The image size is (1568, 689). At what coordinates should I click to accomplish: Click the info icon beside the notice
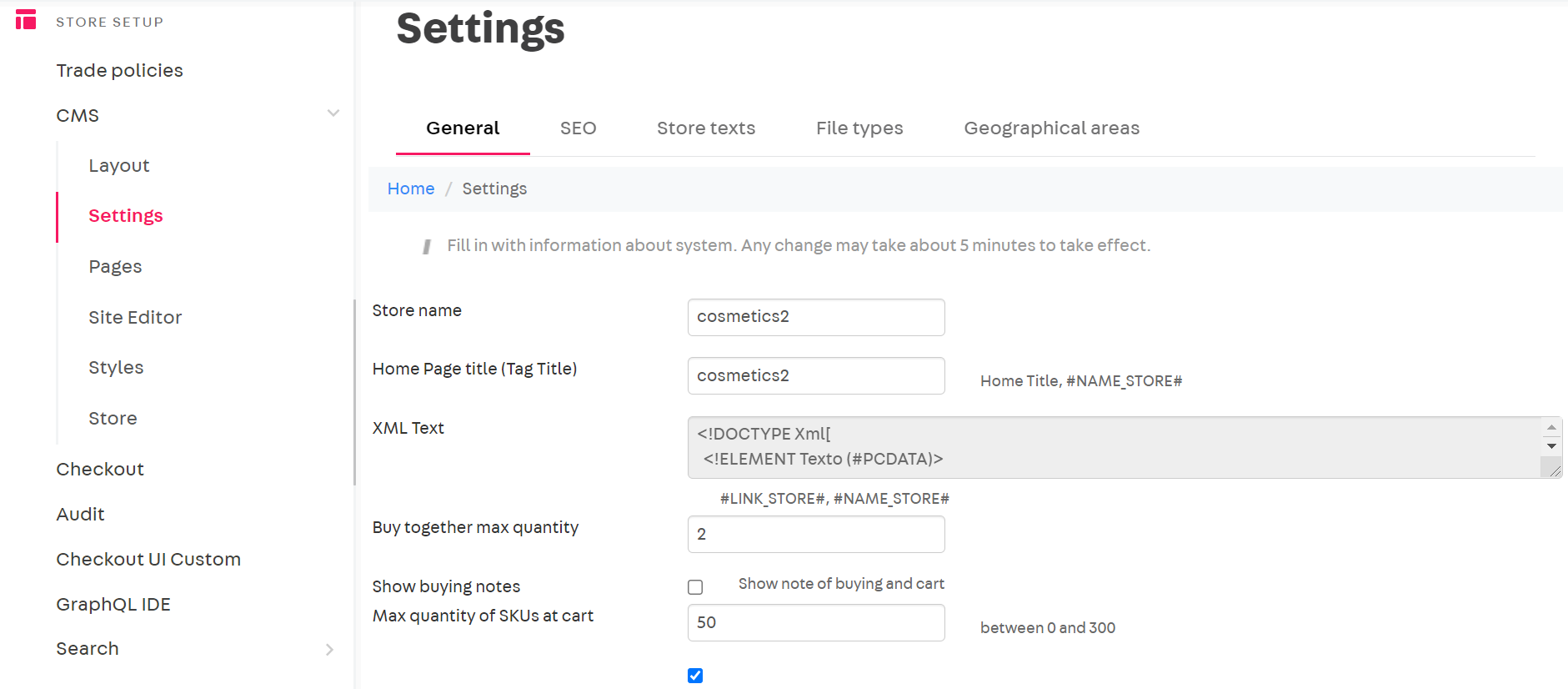(x=427, y=246)
